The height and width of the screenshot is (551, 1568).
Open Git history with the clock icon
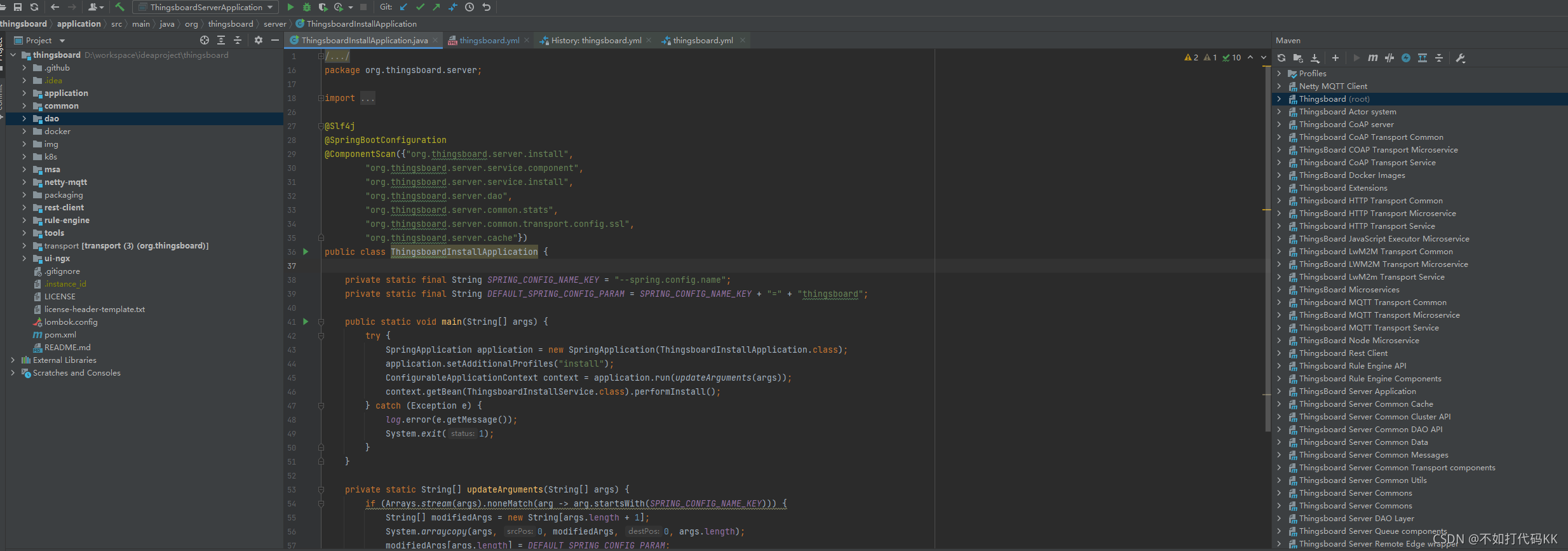pos(470,7)
